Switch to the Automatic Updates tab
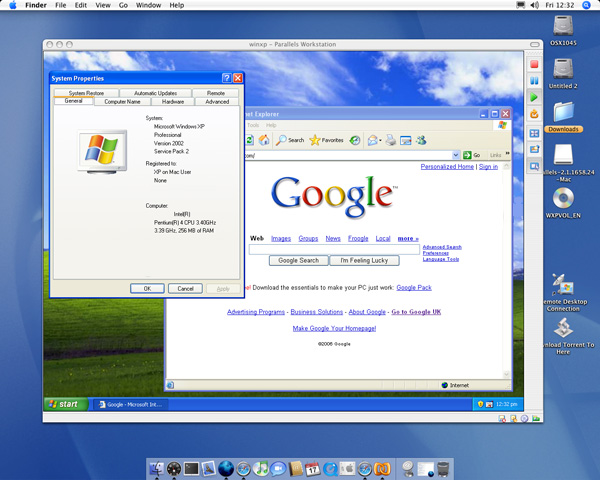Image resolution: width=600 pixels, height=480 pixels. click(155, 93)
